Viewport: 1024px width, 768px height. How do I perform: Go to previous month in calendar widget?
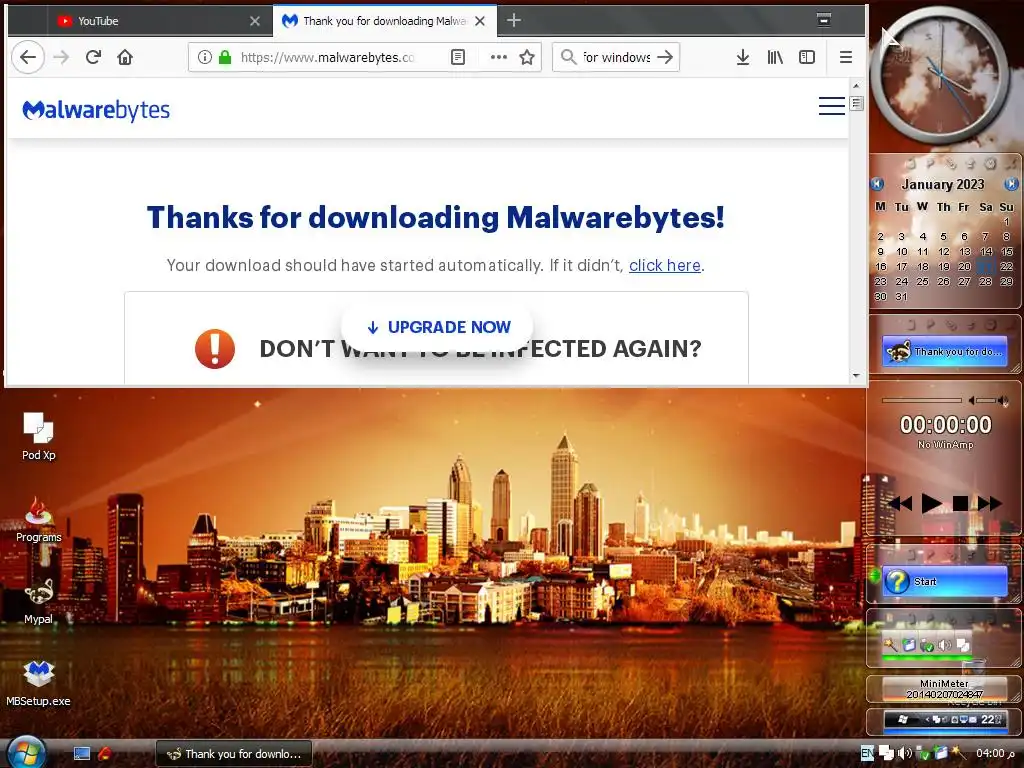pos(877,184)
